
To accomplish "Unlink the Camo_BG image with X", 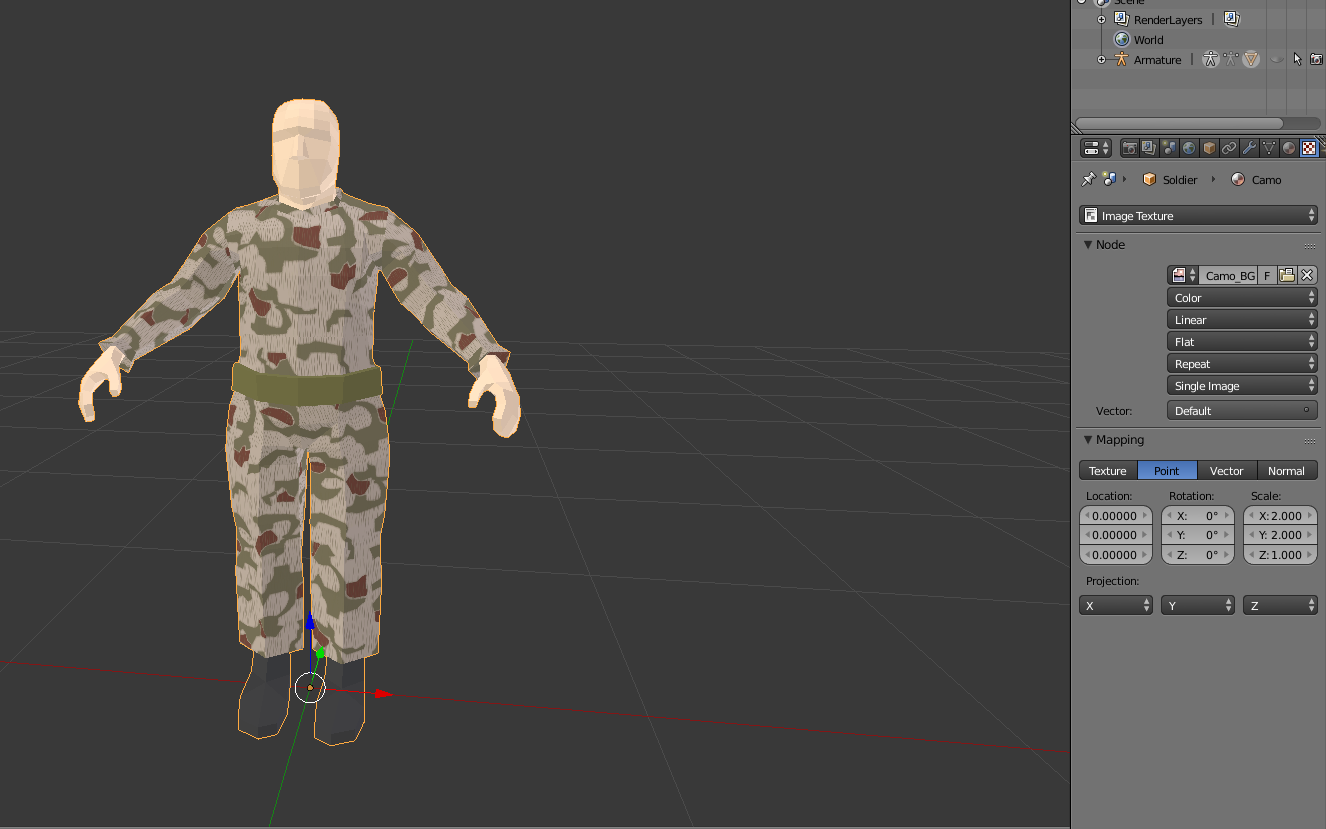I will 1306,275.
